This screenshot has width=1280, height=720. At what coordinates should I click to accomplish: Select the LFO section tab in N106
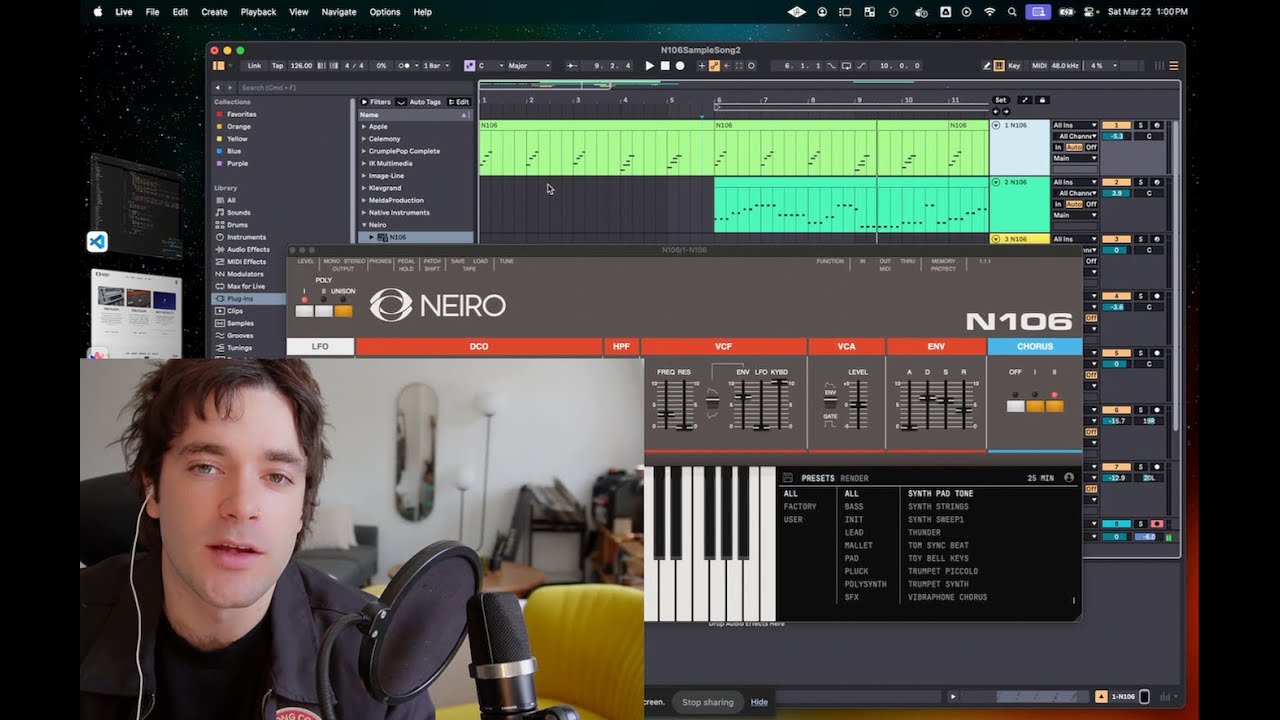[x=320, y=346]
